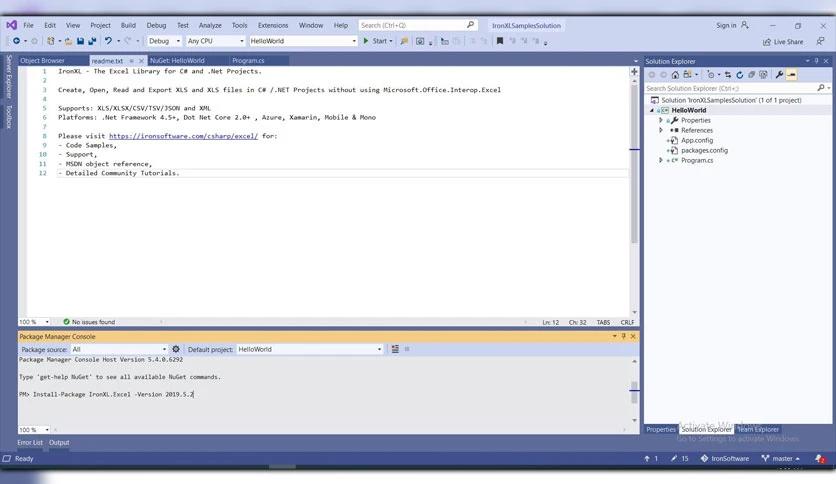
Task: Toggle Preview Selected Items in Solution Explorer
Action: [791, 75]
